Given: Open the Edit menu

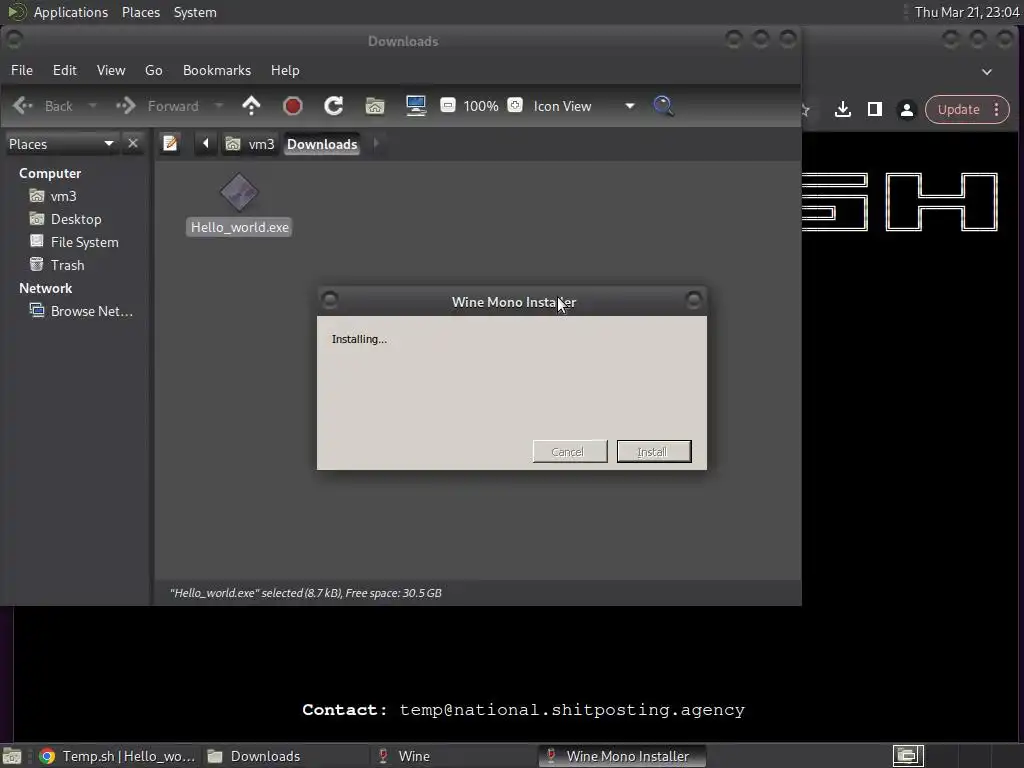Looking at the screenshot, I should [x=65, y=70].
